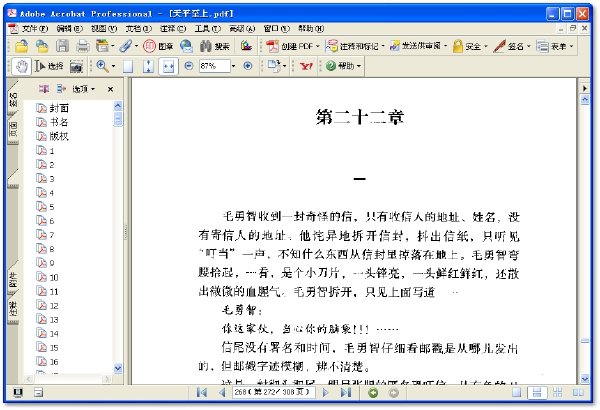Click the page number field 268 (第272/308页)
The width and height of the screenshot is (600, 410).
(x=274, y=392)
